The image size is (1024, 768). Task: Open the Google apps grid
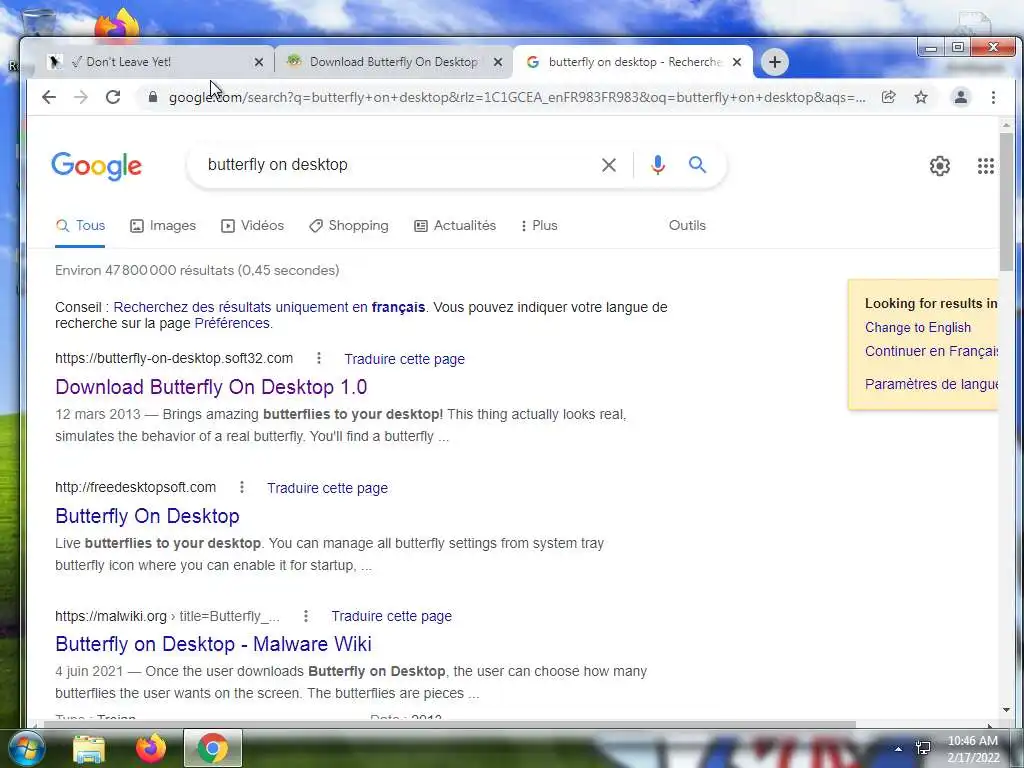[985, 166]
